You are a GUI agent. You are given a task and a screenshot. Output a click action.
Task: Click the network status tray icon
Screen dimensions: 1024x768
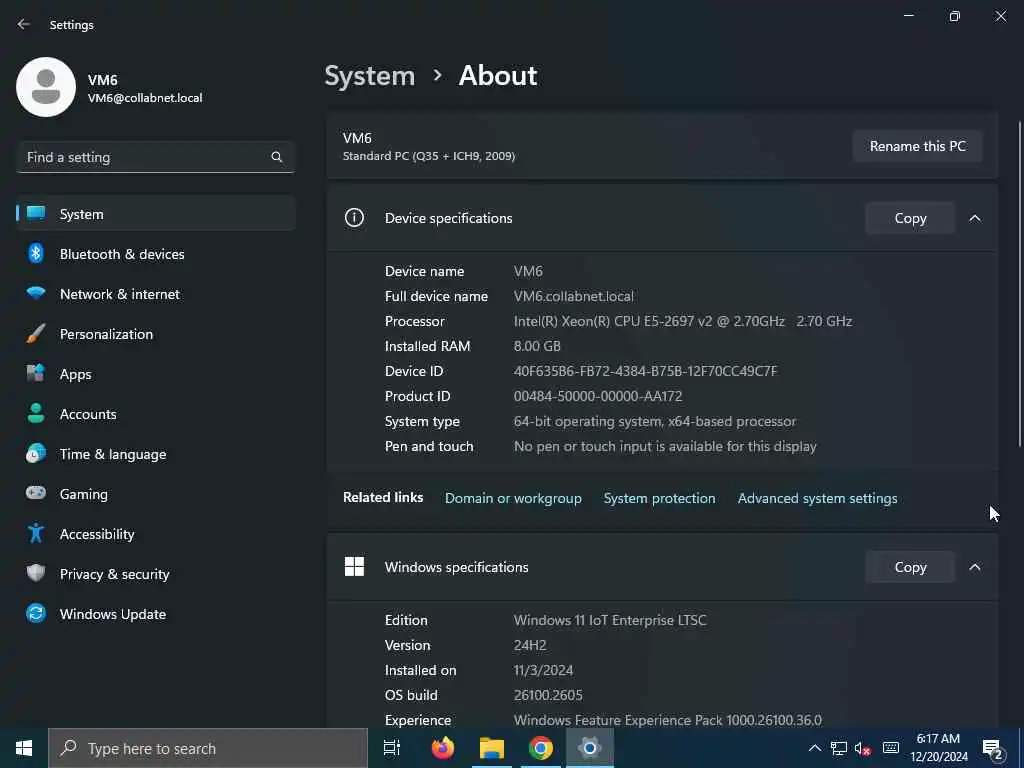click(839, 748)
